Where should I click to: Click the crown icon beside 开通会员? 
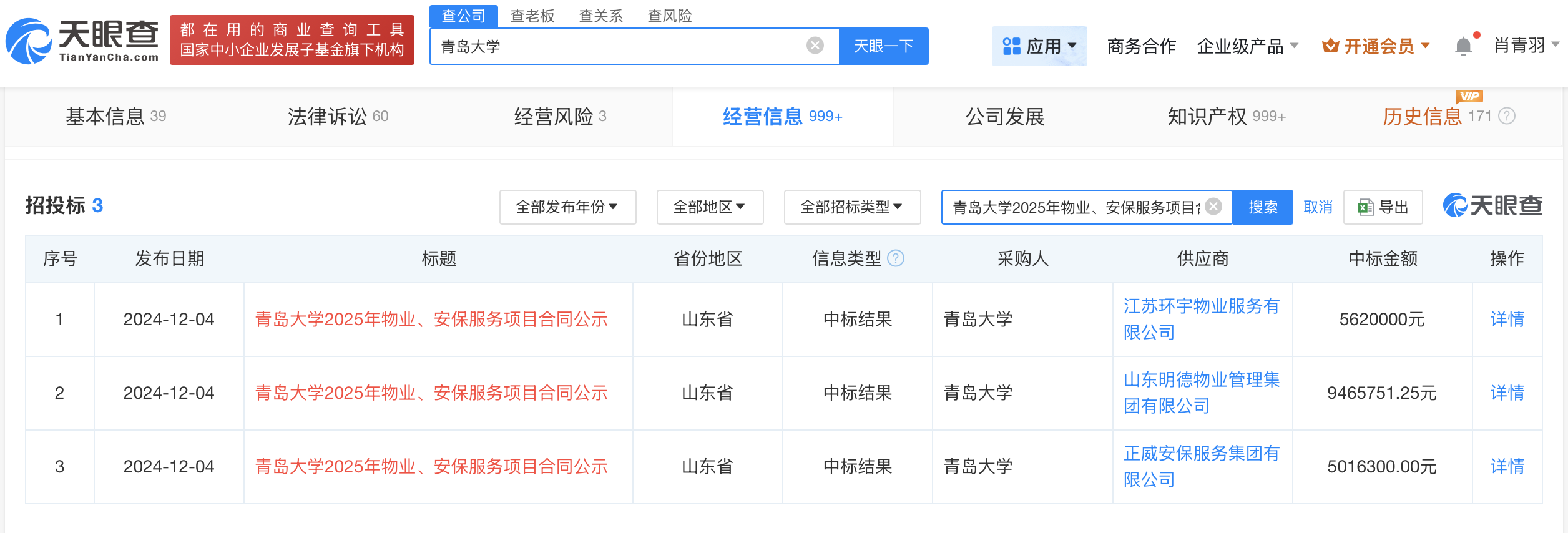click(1330, 46)
